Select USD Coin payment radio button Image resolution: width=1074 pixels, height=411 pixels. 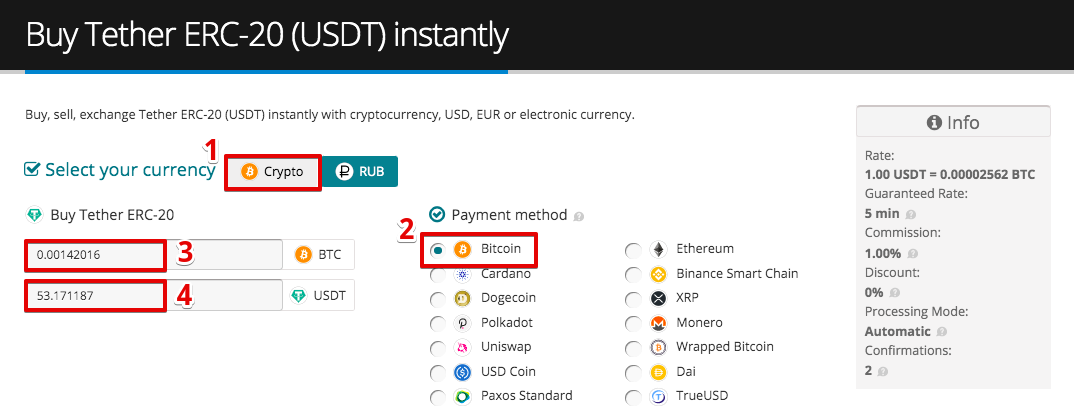(437, 373)
